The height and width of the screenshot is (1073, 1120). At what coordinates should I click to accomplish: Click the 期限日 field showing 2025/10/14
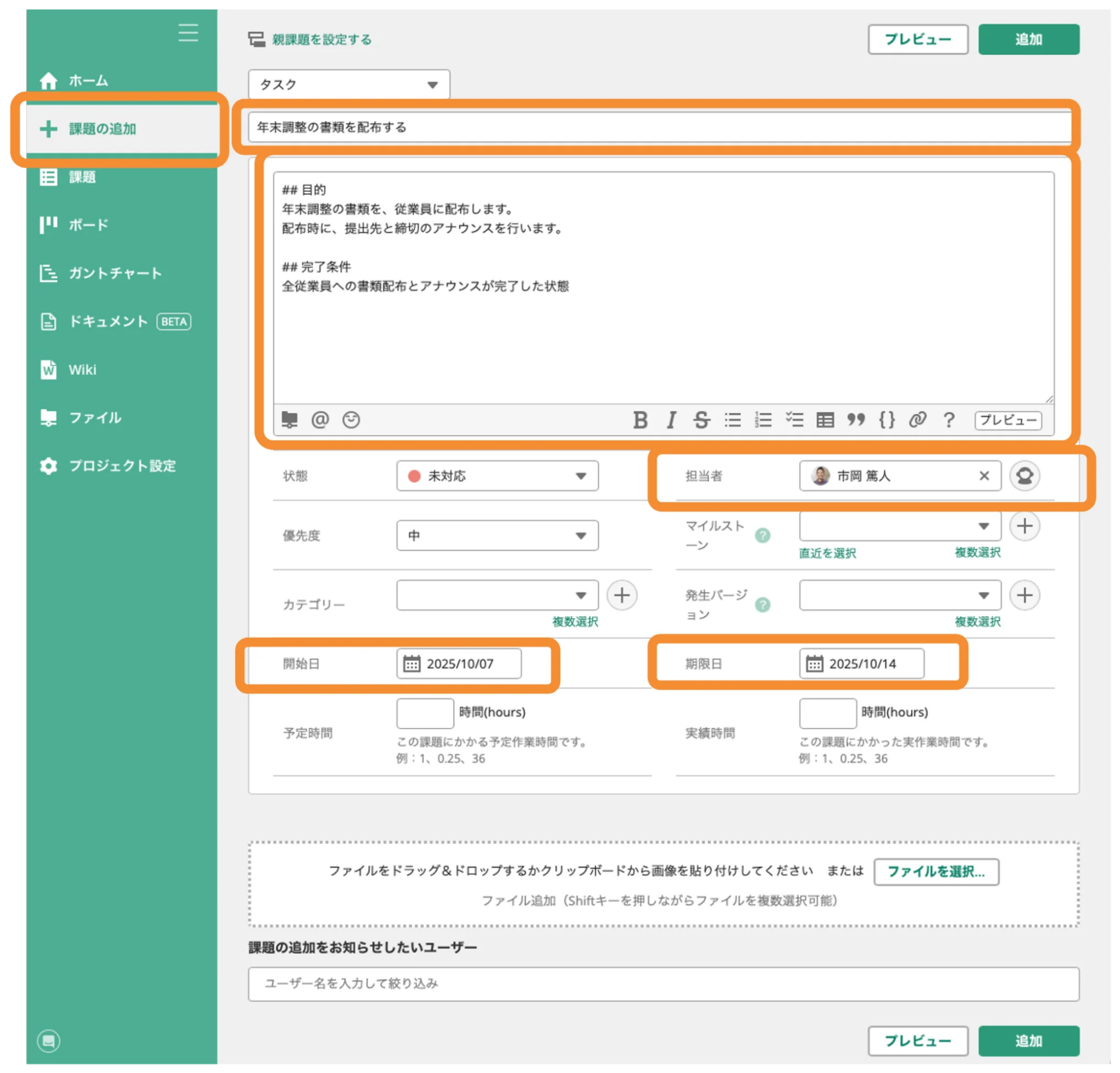tap(862, 664)
